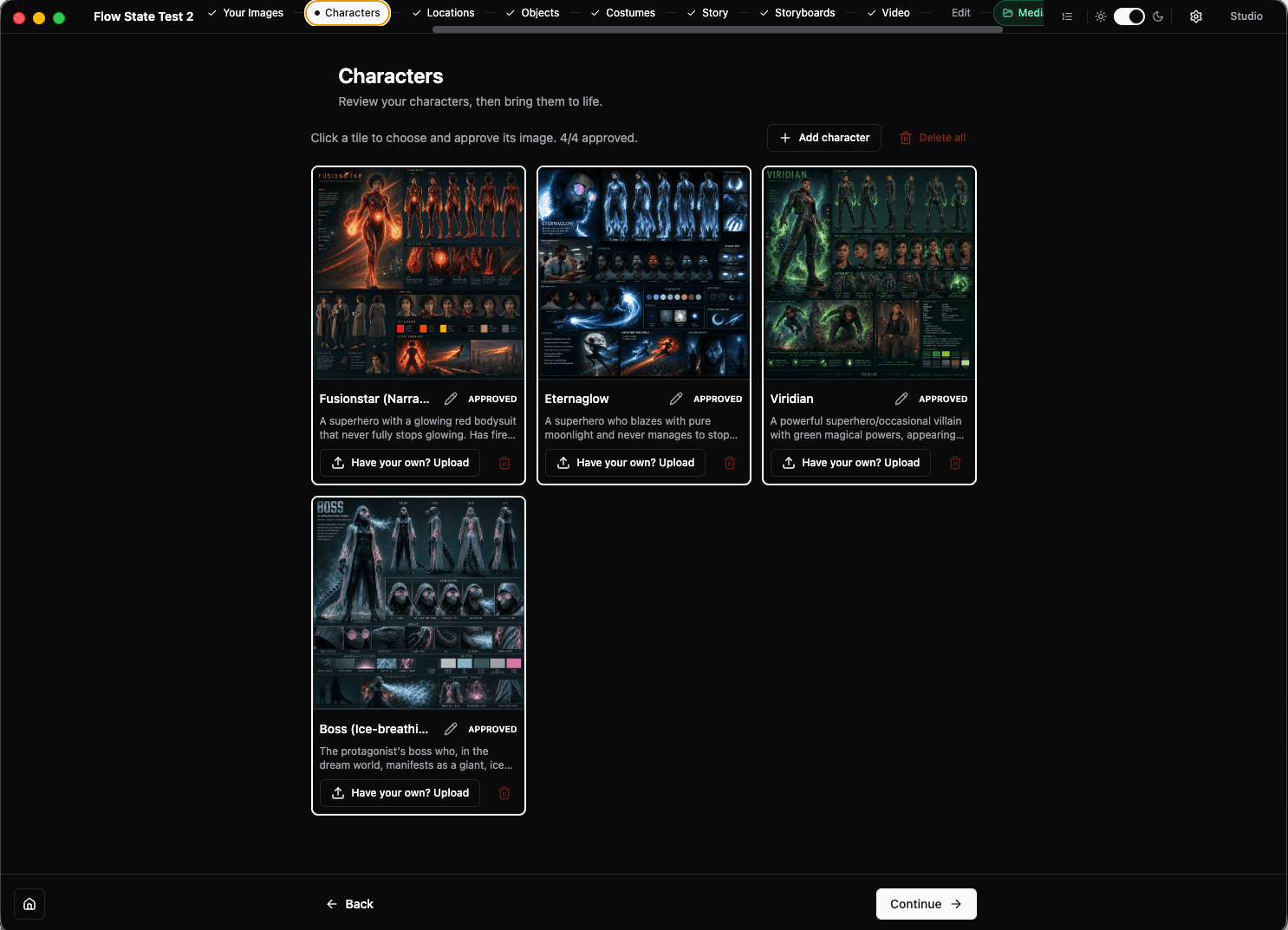
Task: Switch to the Edit step
Action: click(x=961, y=13)
